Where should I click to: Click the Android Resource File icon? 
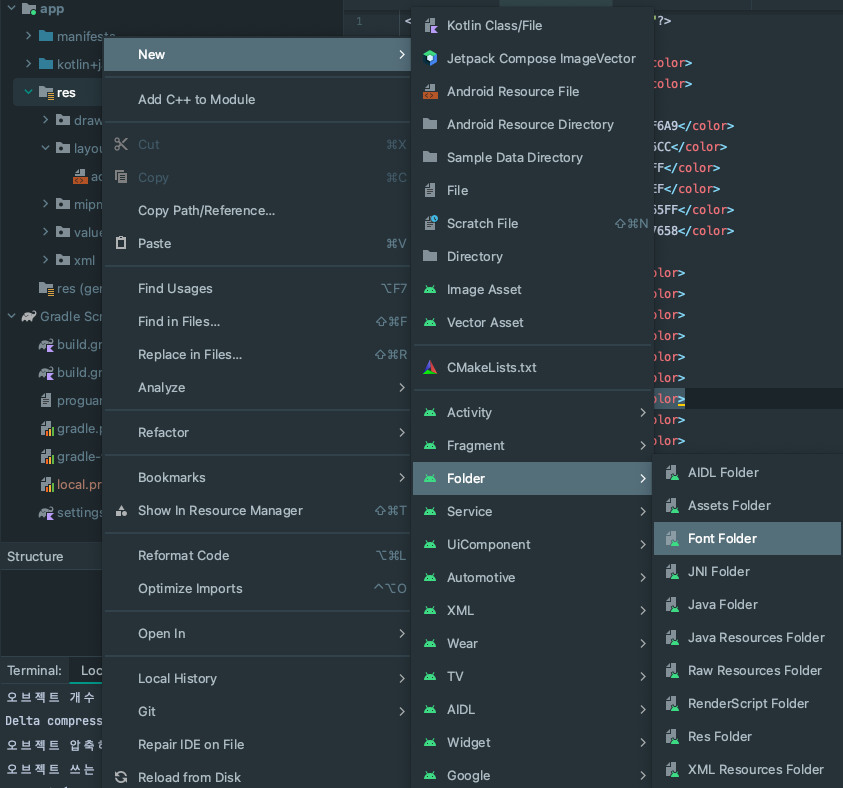431,91
